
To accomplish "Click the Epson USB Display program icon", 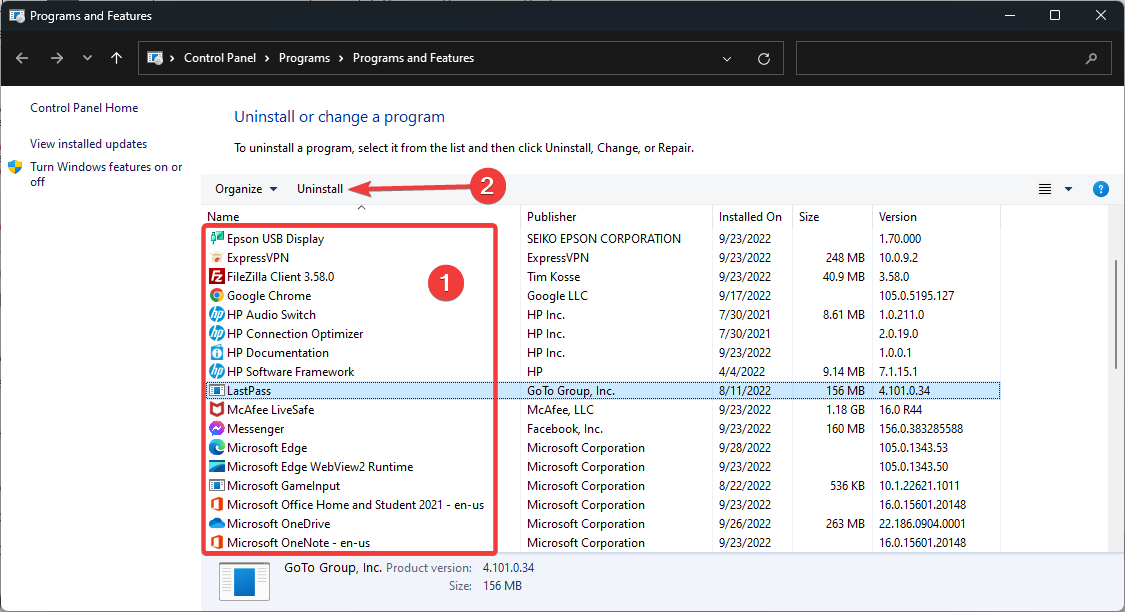I will 217,238.
